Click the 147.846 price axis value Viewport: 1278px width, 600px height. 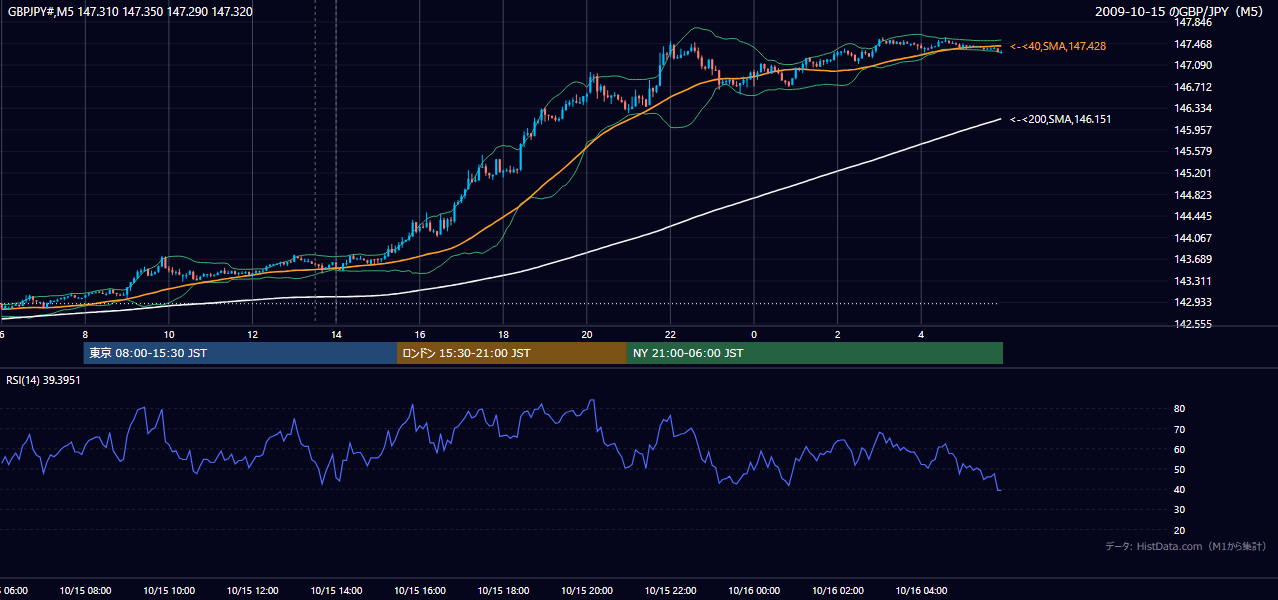click(x=1192, y=22)
